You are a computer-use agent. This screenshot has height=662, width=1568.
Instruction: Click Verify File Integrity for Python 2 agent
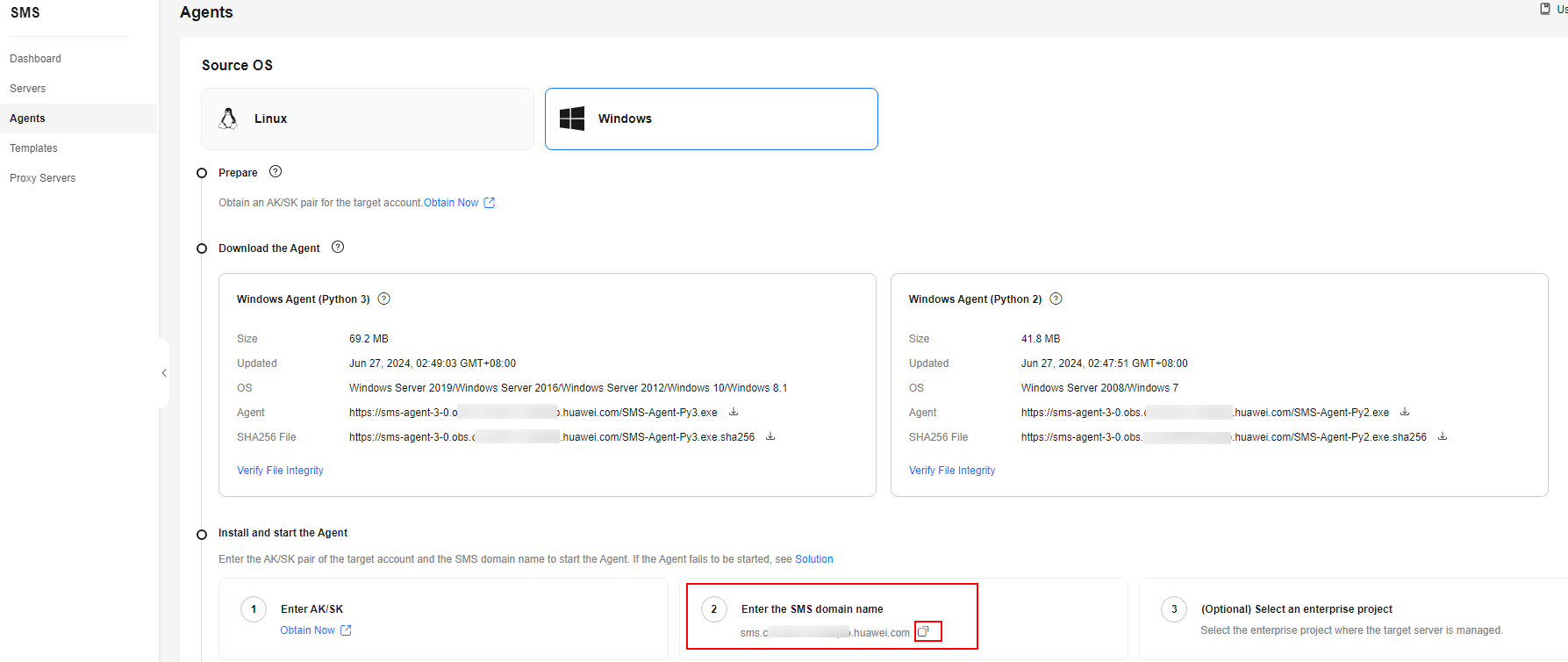coord(952,471)
